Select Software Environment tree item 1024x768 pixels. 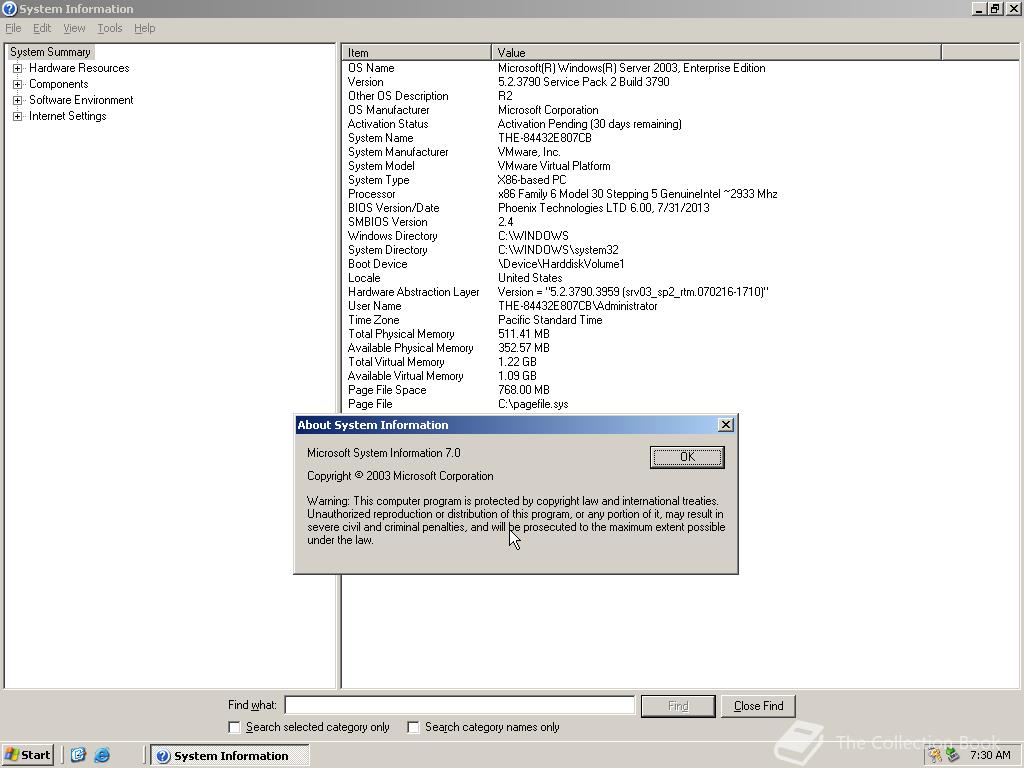(81, 100)
